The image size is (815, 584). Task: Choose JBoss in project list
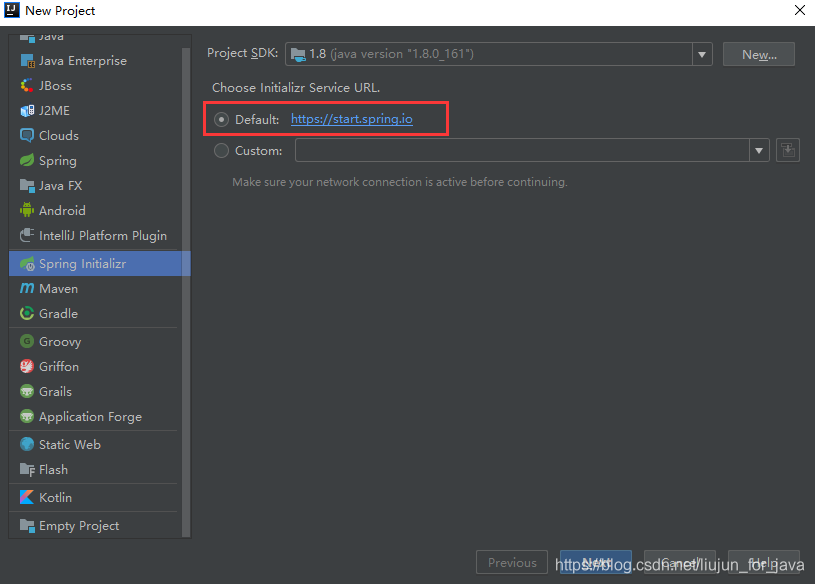tap(95, 86)
